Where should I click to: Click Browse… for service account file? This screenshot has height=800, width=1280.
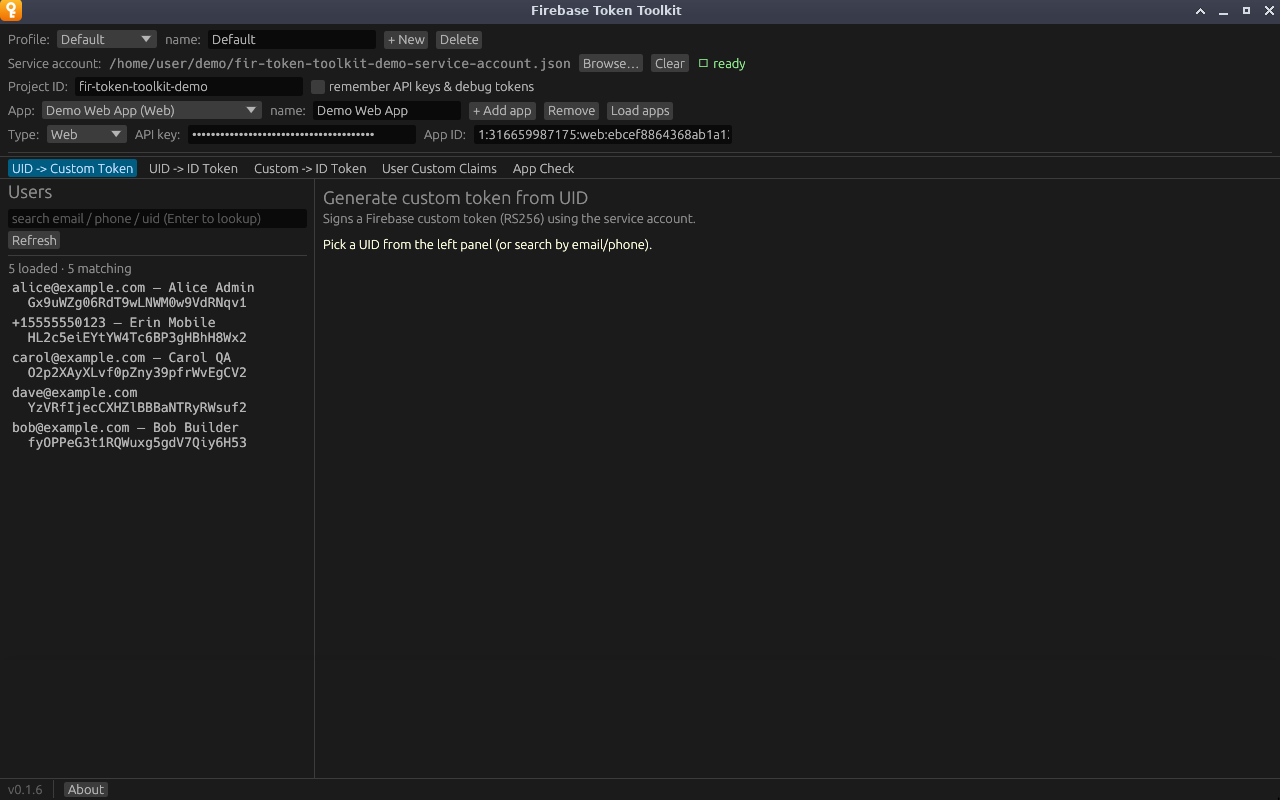click(x=610, y=64)
